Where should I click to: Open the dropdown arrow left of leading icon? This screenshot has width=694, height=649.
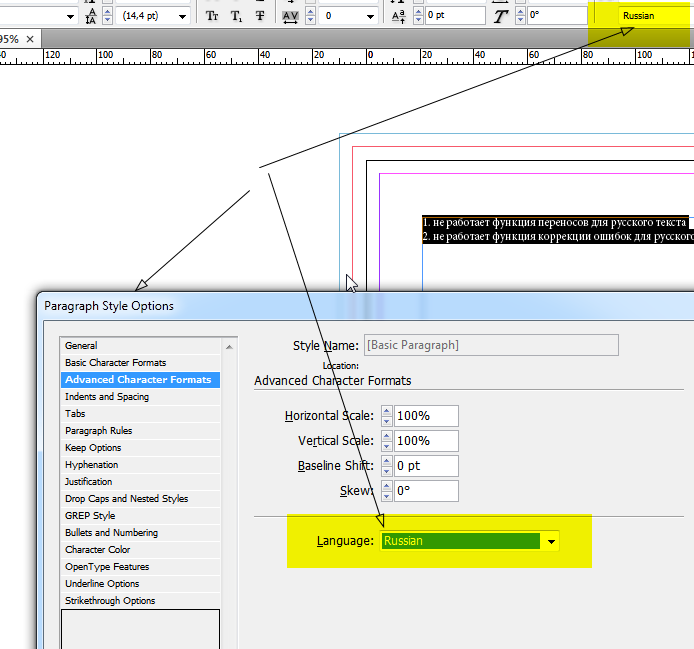[70, 17]
